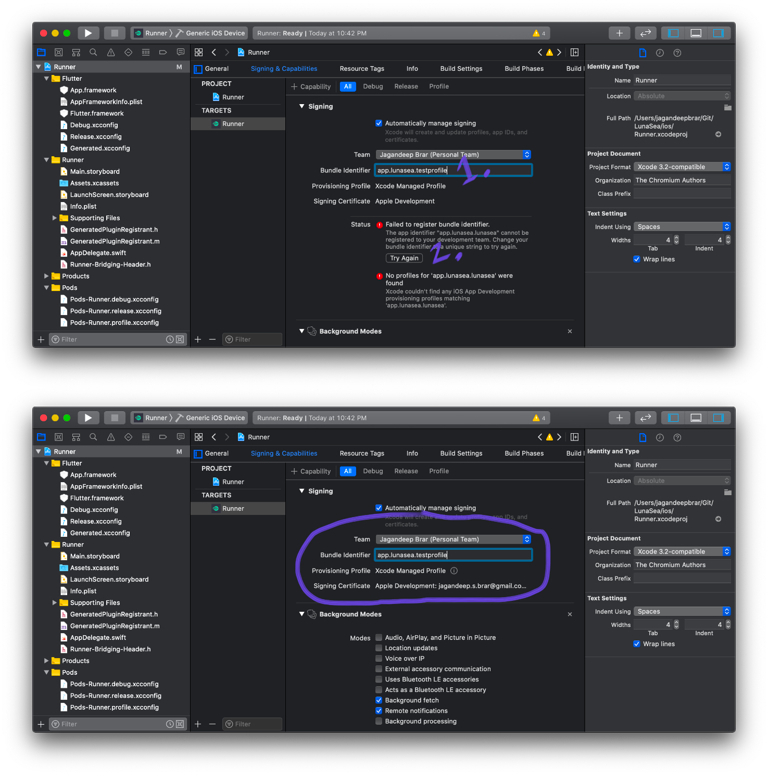Screen dimensions: 768x781
Task: Open Build Settings tab in upper window
Action: [461, 69]
